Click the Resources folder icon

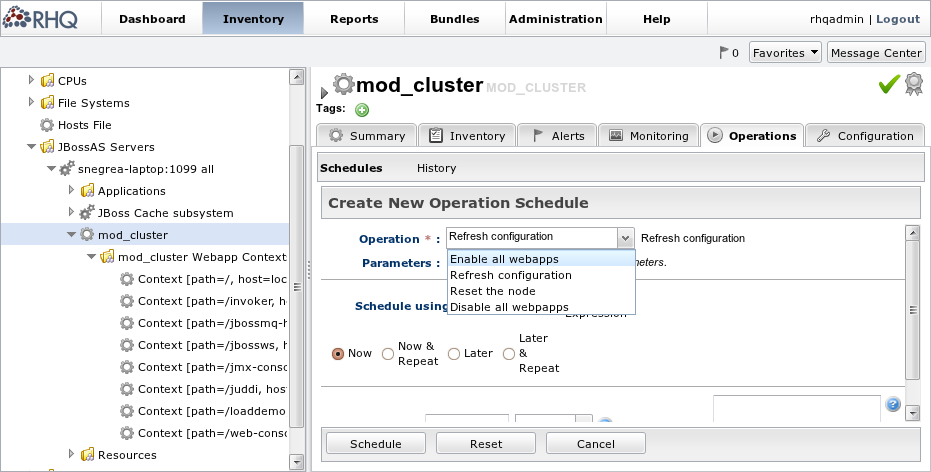tap(87, 455)
